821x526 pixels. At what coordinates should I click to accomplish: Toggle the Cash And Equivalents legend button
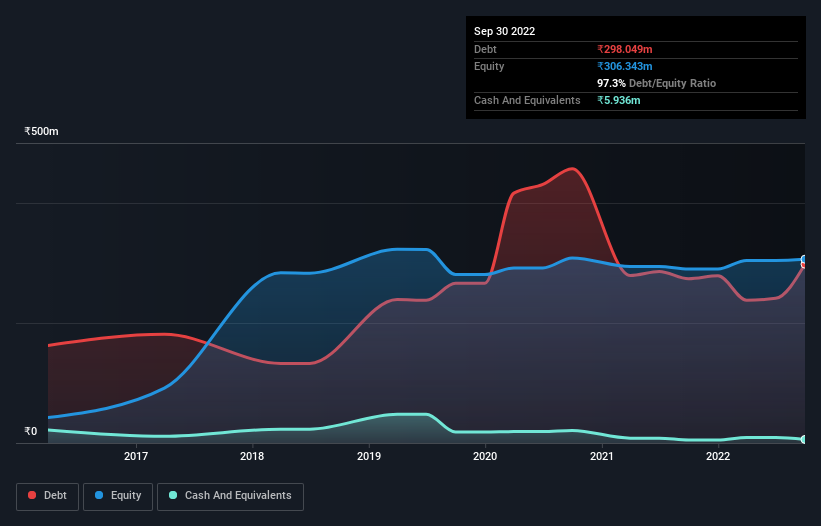coord(230,496)
